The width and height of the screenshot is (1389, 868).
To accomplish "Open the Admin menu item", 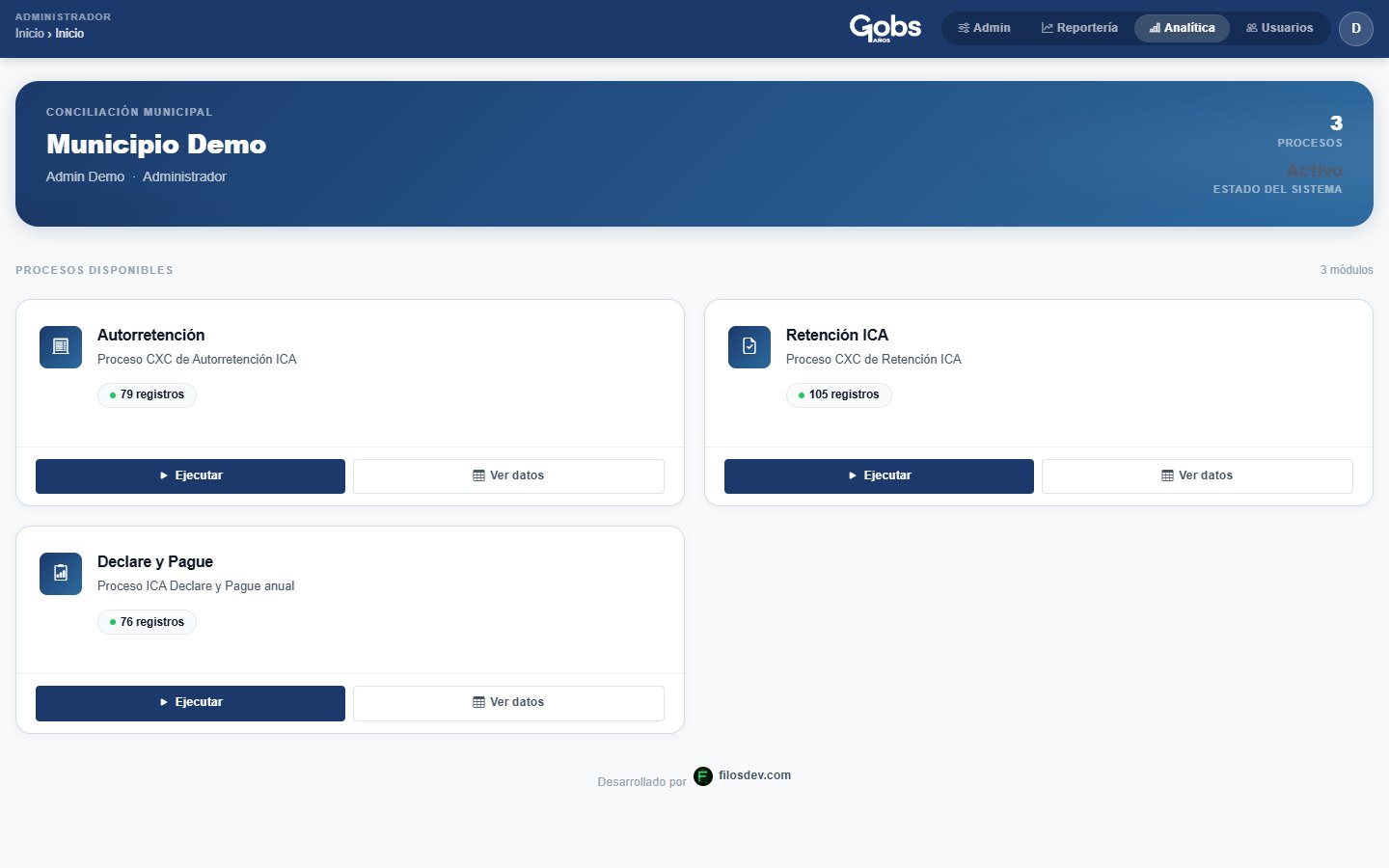I will click(984, 28).
